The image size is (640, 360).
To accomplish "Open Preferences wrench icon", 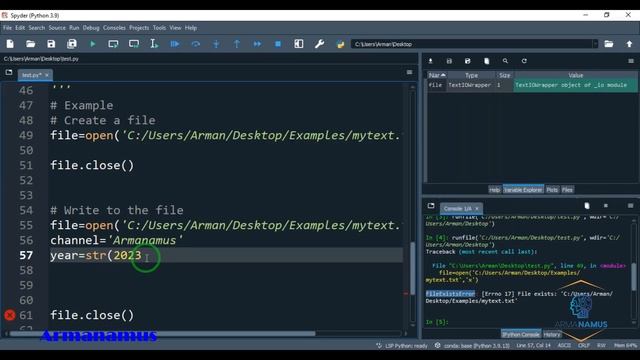I will [x=320, y=44].
